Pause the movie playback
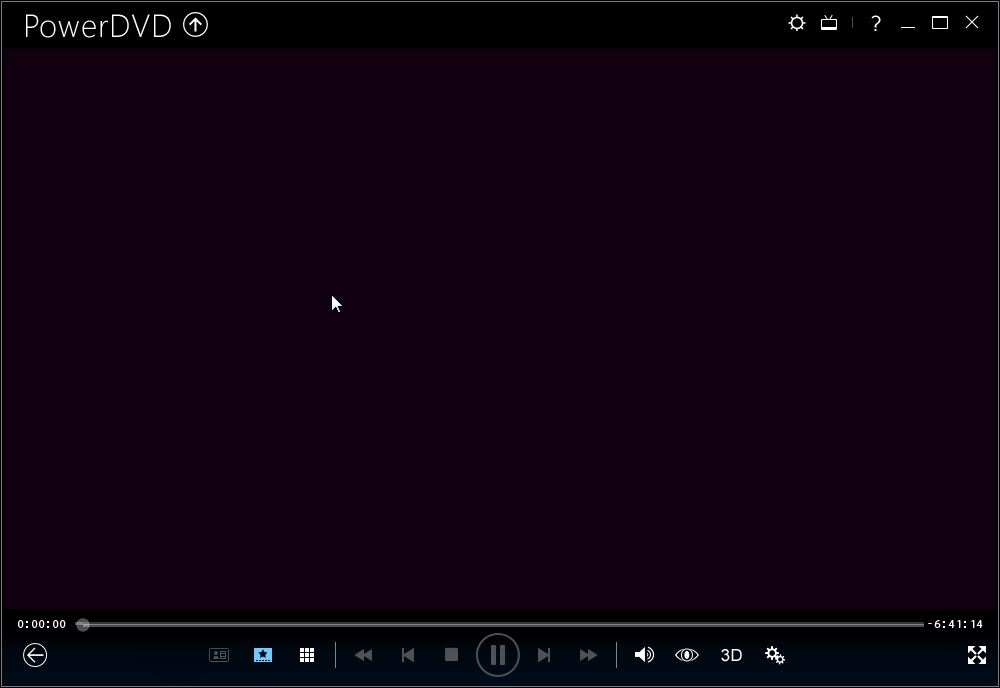The image size is (1000, 688). [x=497, y=655]
